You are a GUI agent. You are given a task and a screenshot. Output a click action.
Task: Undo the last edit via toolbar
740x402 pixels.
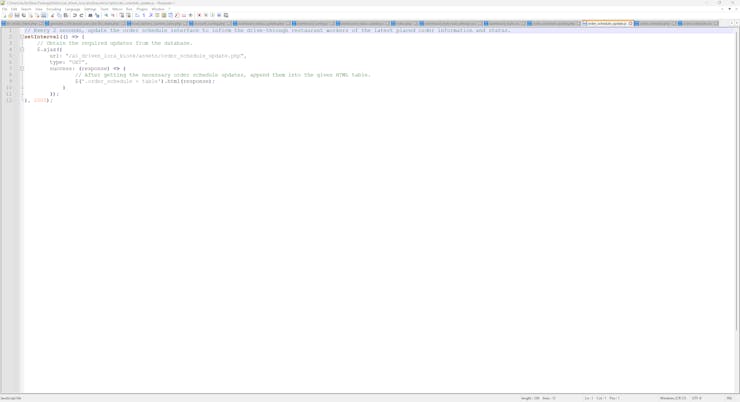tap(74, 15)
